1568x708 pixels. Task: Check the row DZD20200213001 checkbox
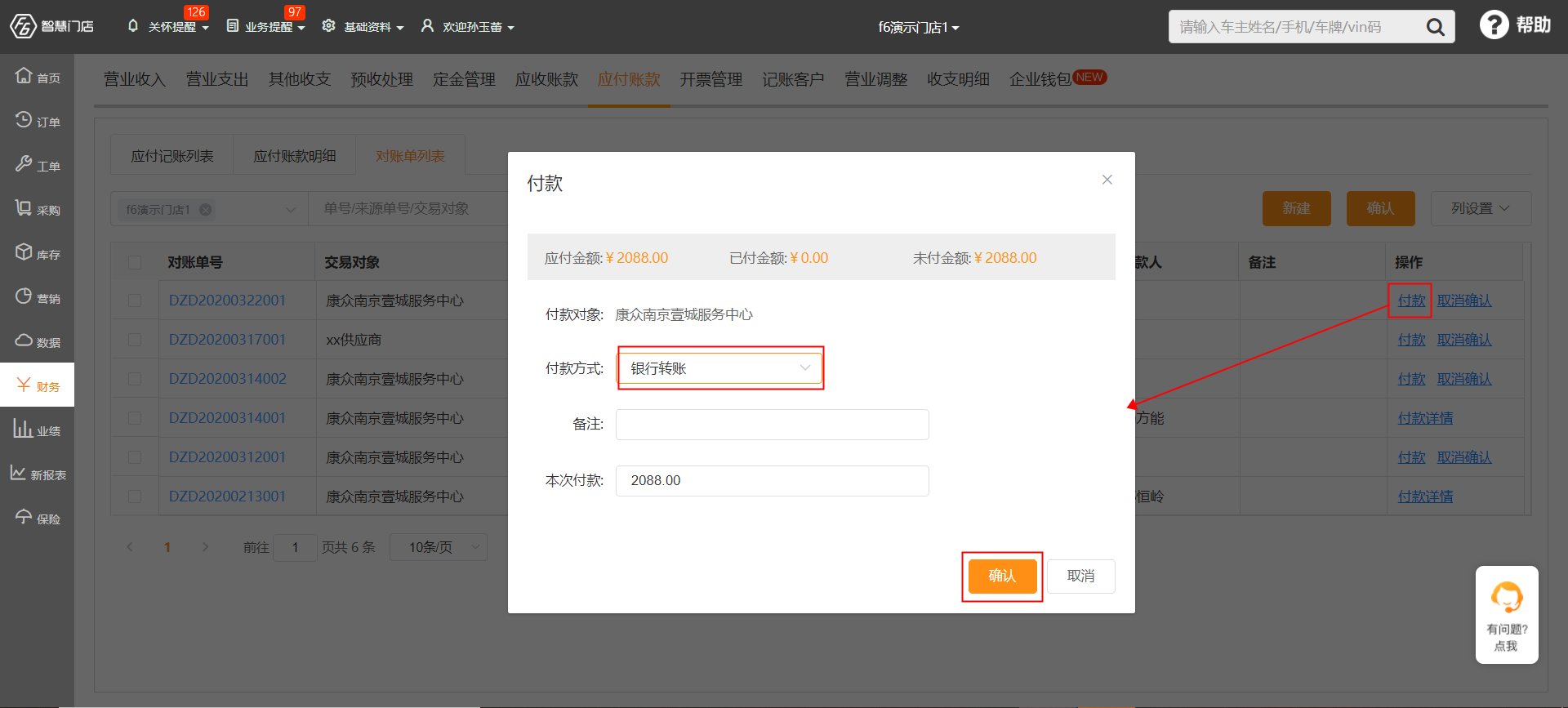[x=135, y=496]
